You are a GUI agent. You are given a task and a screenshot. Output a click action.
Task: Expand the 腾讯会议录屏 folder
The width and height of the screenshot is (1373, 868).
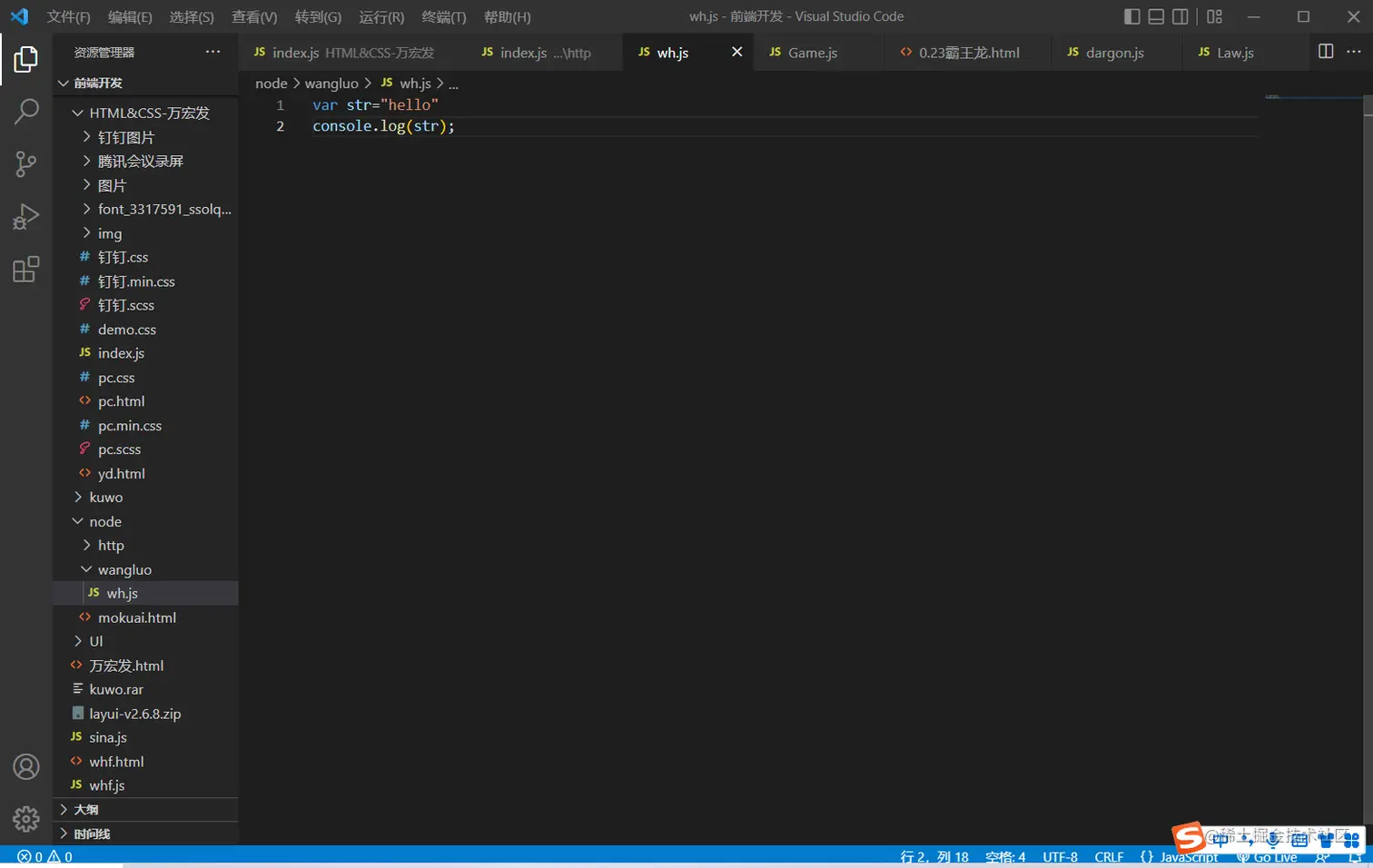coord(145,161)
